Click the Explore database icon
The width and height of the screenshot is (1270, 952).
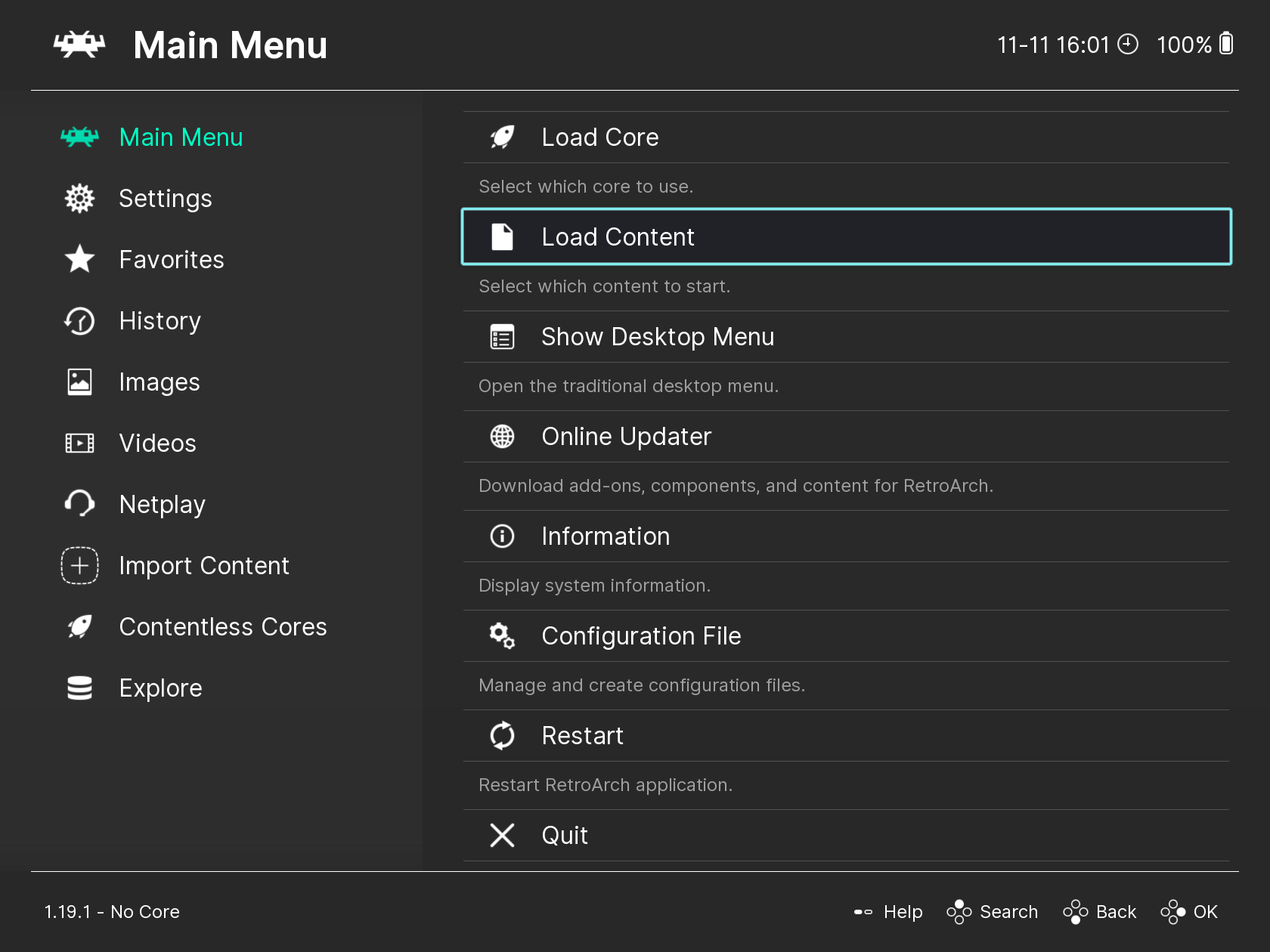pos(79,688)
